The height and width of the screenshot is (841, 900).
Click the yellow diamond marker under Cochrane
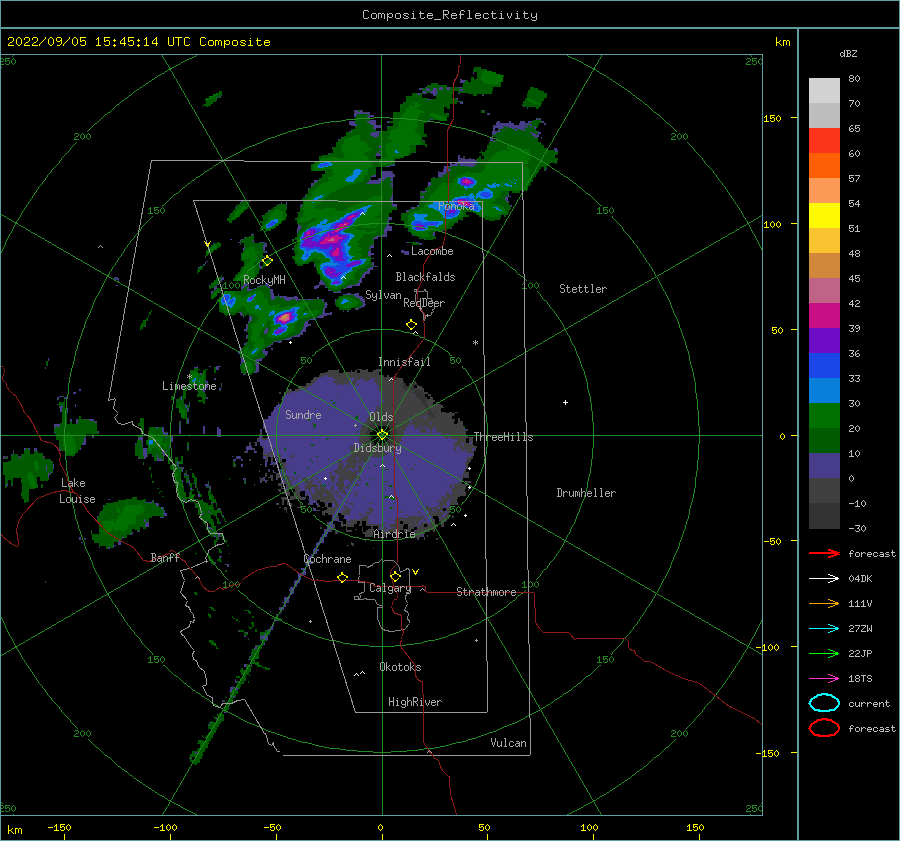tap(342, 577)
